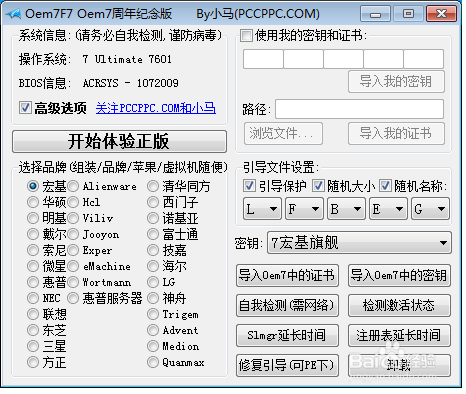Select the Trigem radio button
This screenshot has width=466, height=394.
coord(153,314)
